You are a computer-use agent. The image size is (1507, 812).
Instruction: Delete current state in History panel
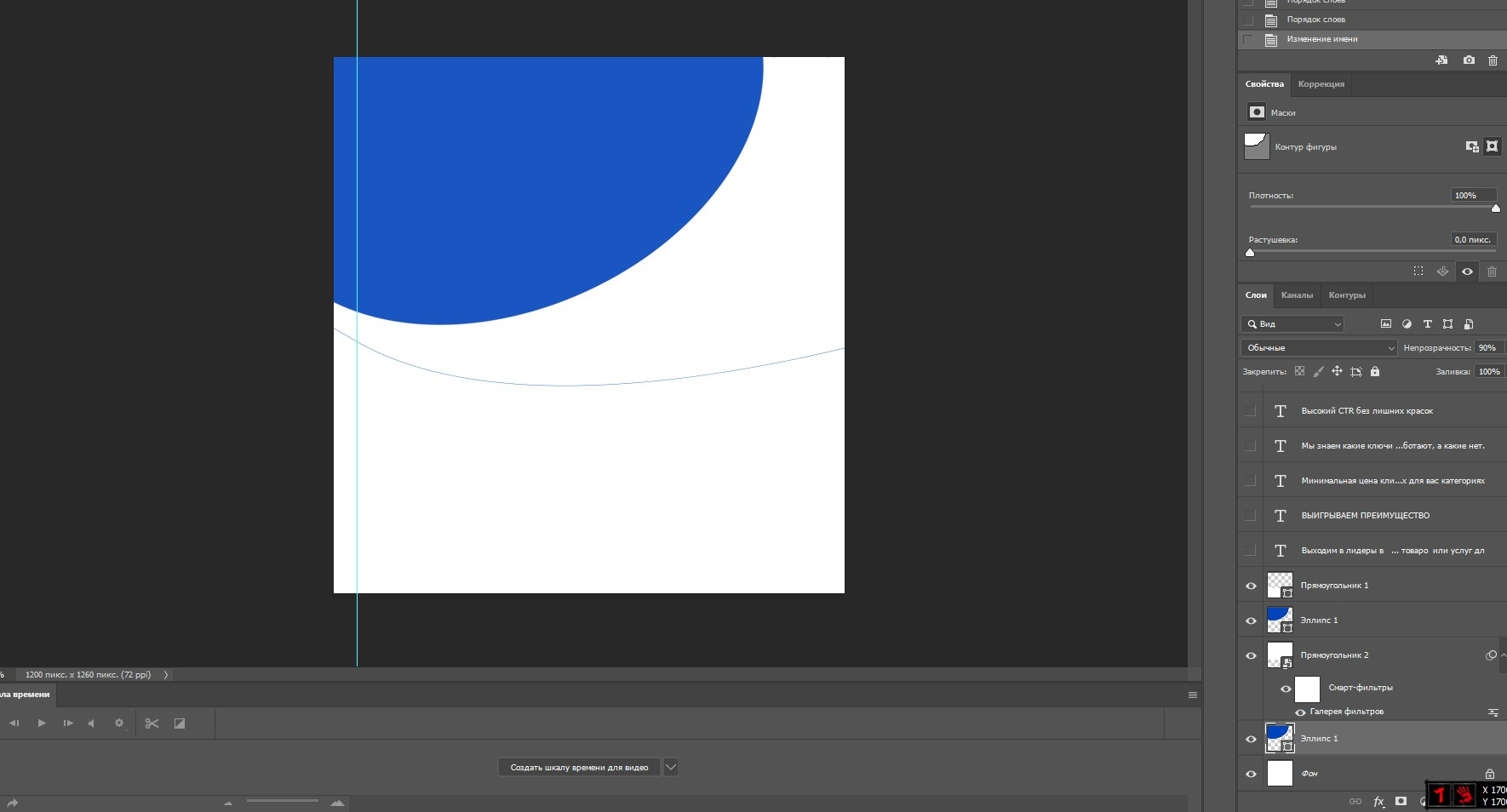tap(1493, 60)
